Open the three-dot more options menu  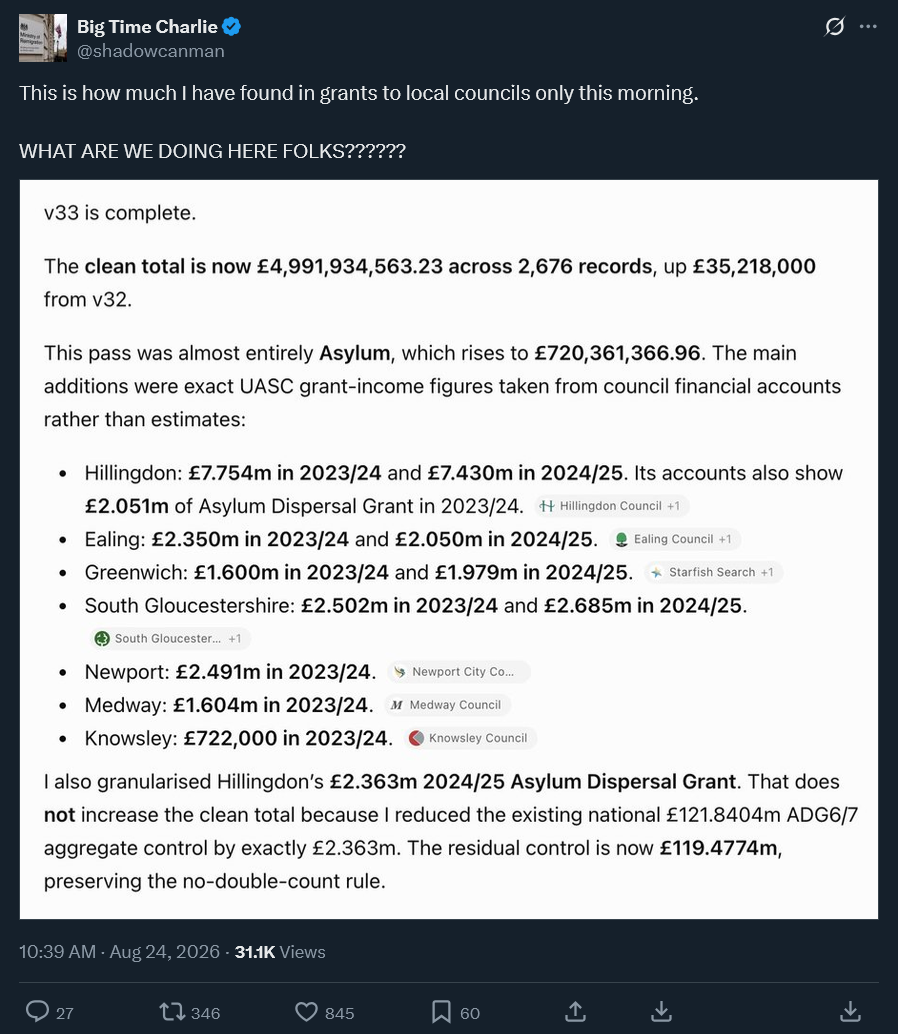(x=868, y=26)
